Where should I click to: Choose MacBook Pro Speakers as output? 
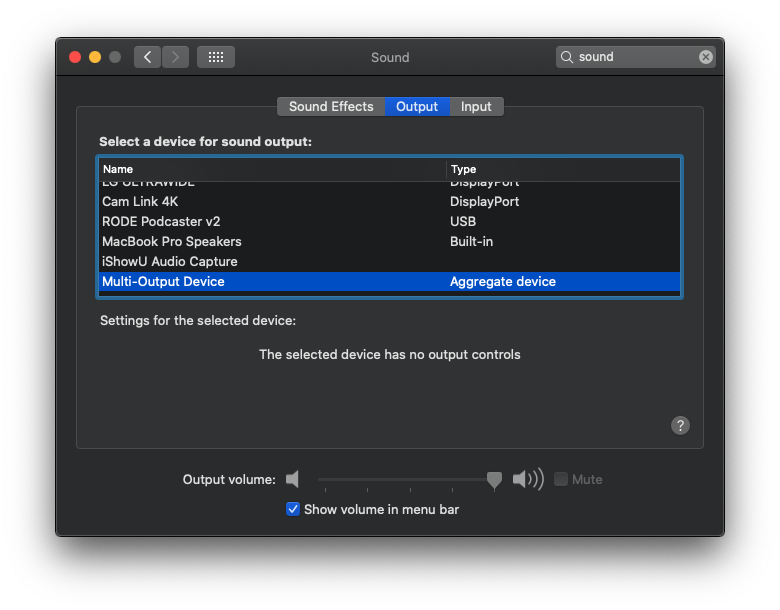point(389,241)
